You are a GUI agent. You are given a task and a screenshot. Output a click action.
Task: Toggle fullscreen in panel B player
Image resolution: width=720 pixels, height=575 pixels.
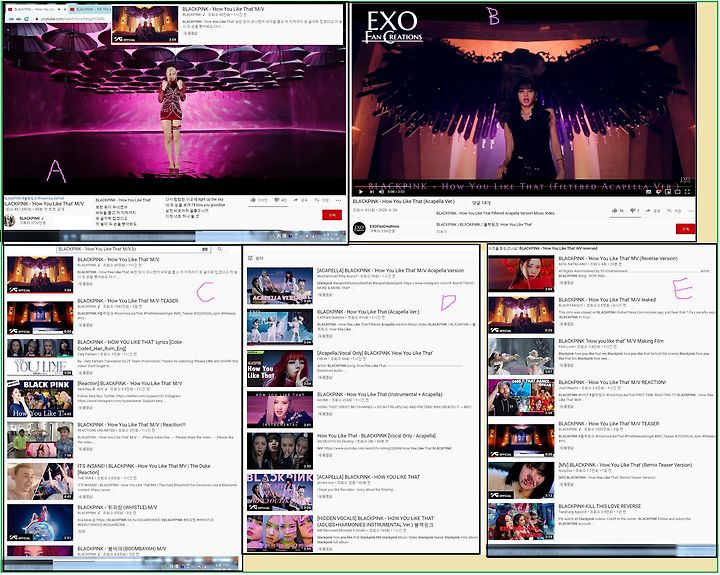coord(687,192)
